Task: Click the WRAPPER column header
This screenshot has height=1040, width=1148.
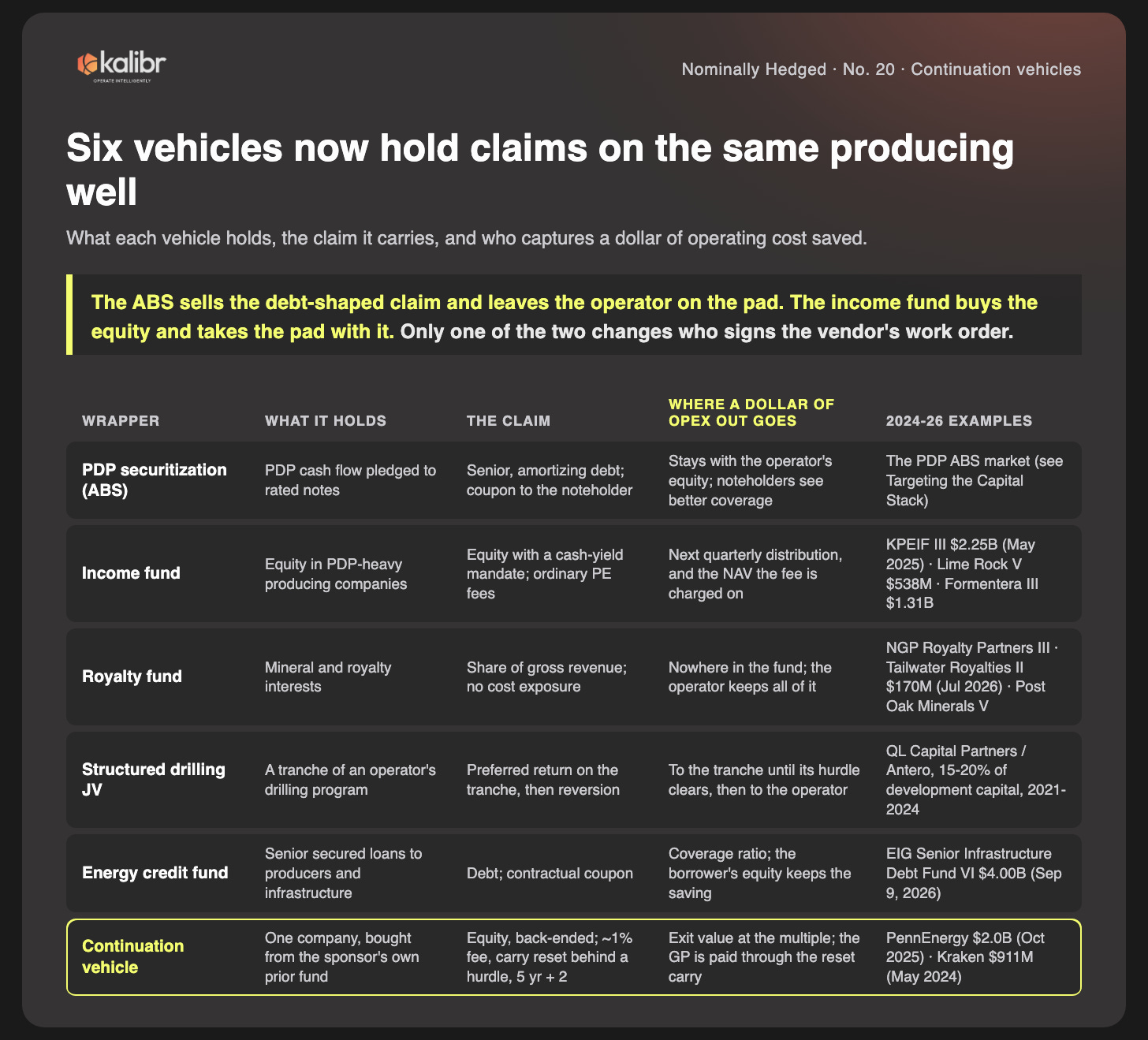Action: (x=121, y=421)
